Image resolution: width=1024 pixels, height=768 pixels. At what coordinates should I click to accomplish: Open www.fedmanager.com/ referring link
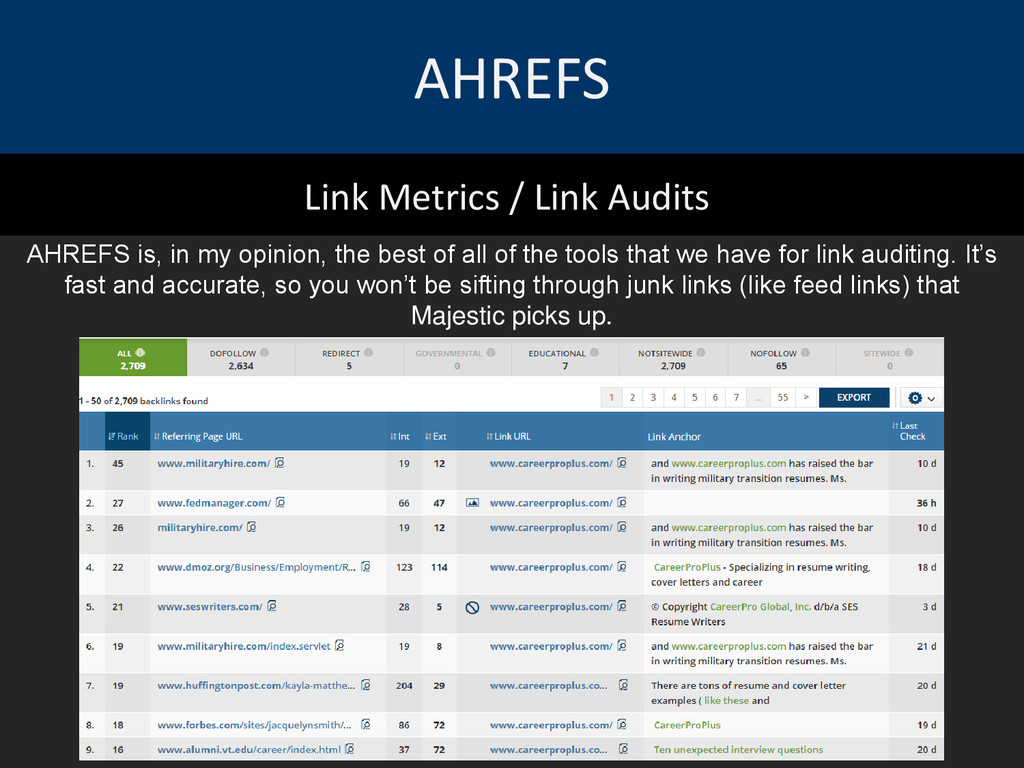[x=214, y=503]
